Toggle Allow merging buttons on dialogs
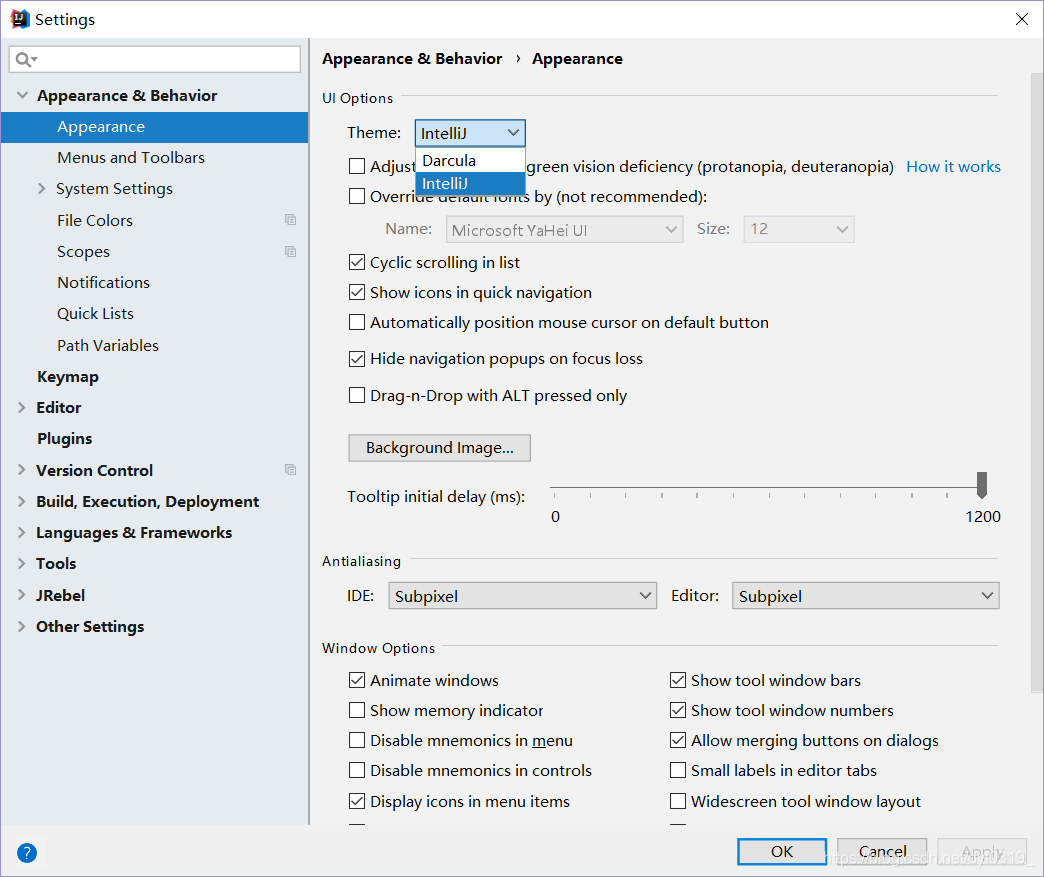The width and height of the screenshot is (1044, 877). coord(678,740)
